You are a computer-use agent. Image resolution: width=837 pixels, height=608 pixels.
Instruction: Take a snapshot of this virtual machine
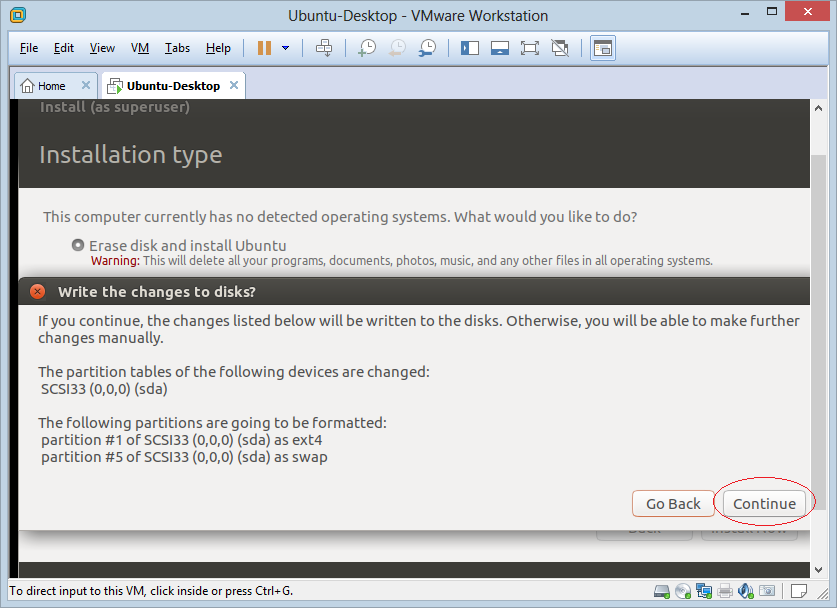367,48
